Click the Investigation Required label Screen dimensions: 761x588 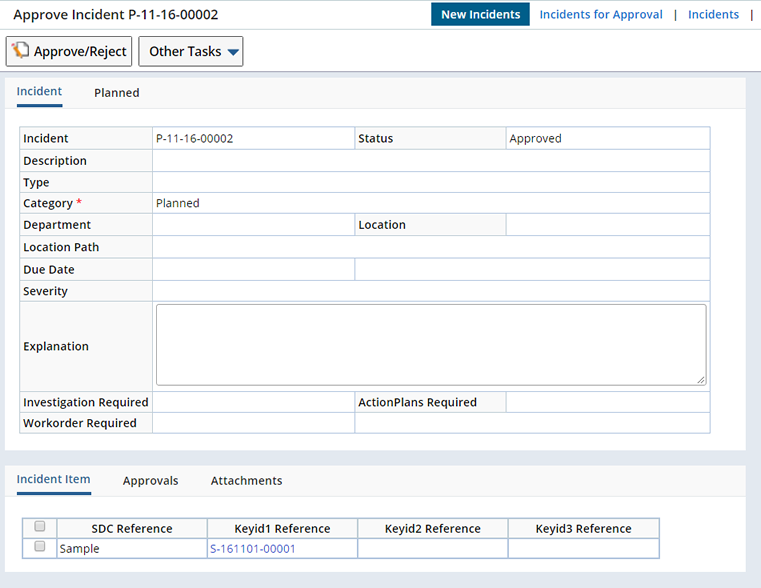[86, 402]
